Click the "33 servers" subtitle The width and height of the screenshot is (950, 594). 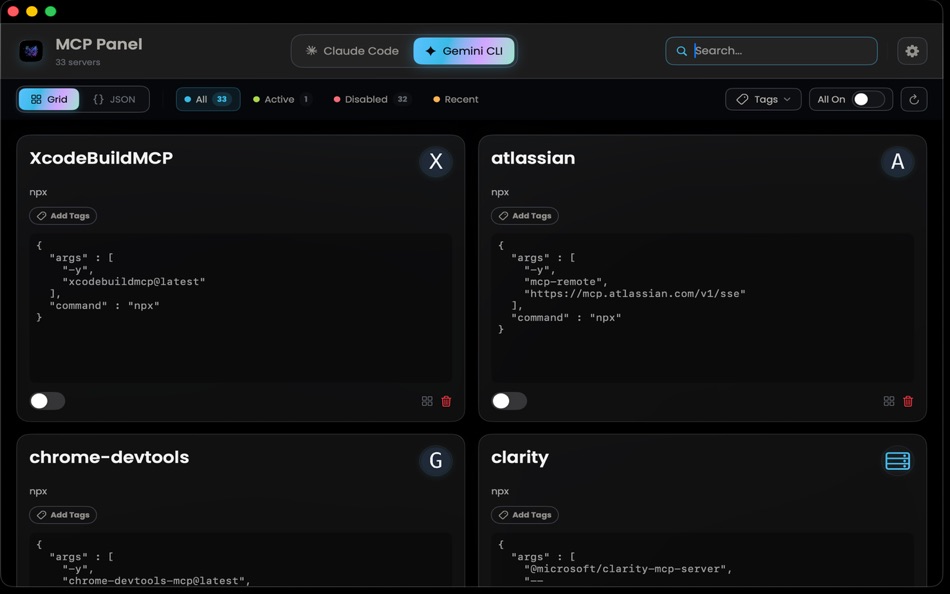[78, 62]
